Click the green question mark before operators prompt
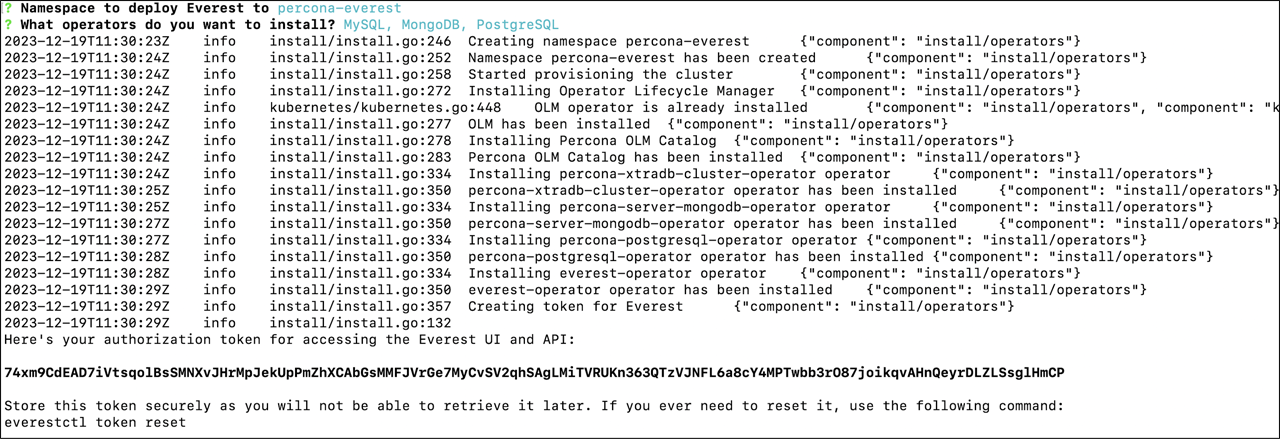The width and height of the screenshot is (1280, 439). click(x=8, y=24)
